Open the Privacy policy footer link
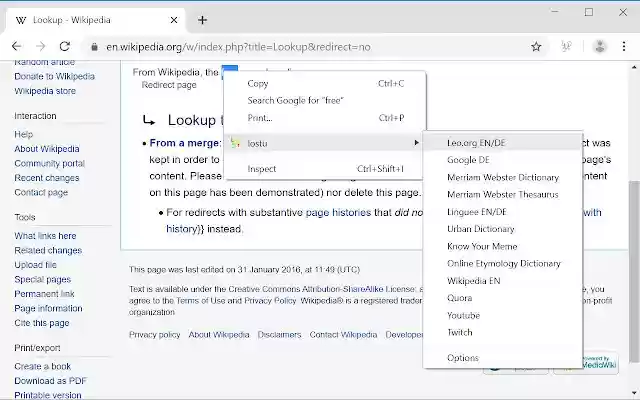 point(154,335)
